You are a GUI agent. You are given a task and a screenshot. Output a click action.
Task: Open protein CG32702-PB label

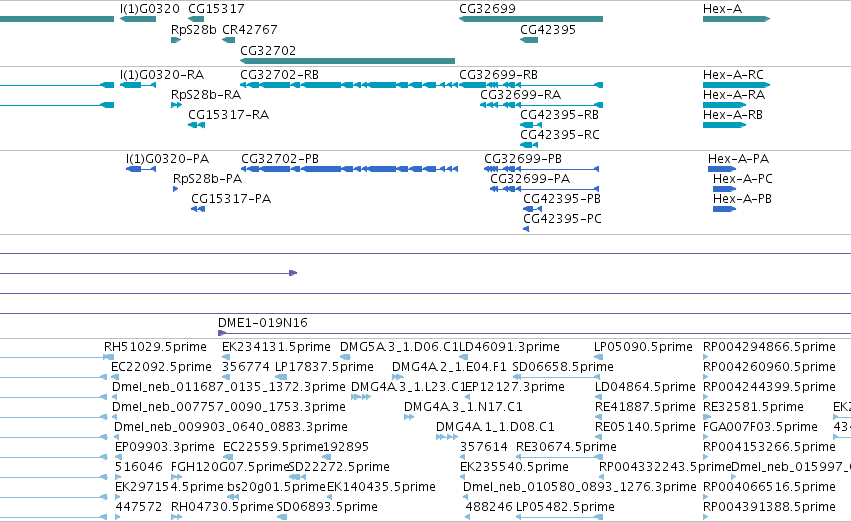(x=280, y=158)
